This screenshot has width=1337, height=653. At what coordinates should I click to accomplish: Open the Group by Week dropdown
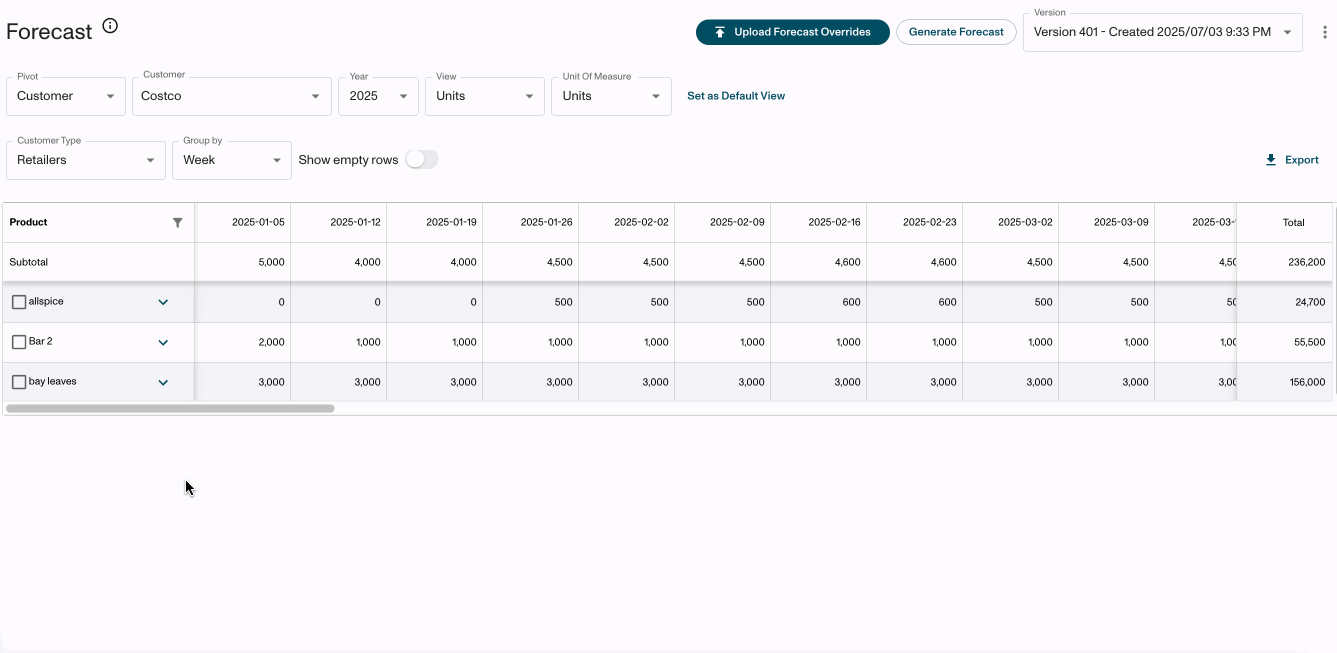tap(232, 160)
